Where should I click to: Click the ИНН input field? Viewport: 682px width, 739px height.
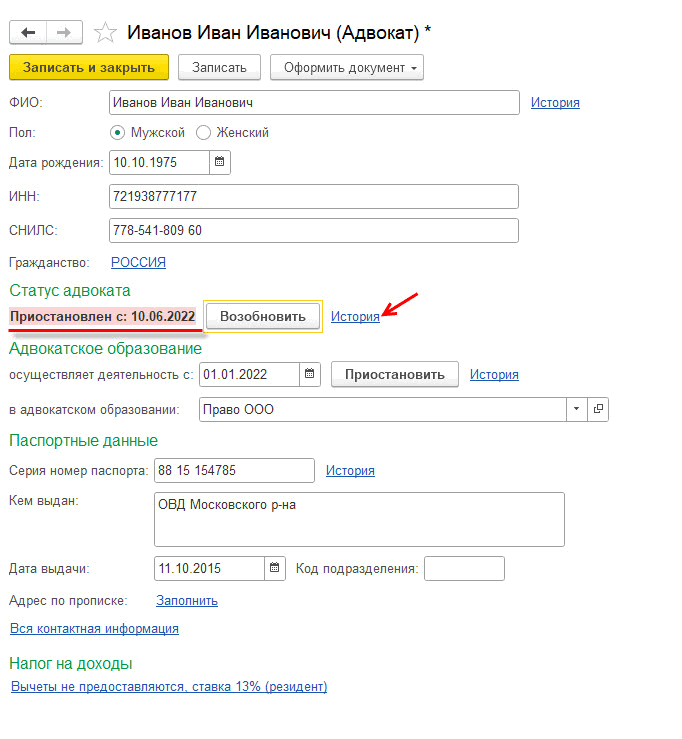pyautogui.click(x=313, y=196)
